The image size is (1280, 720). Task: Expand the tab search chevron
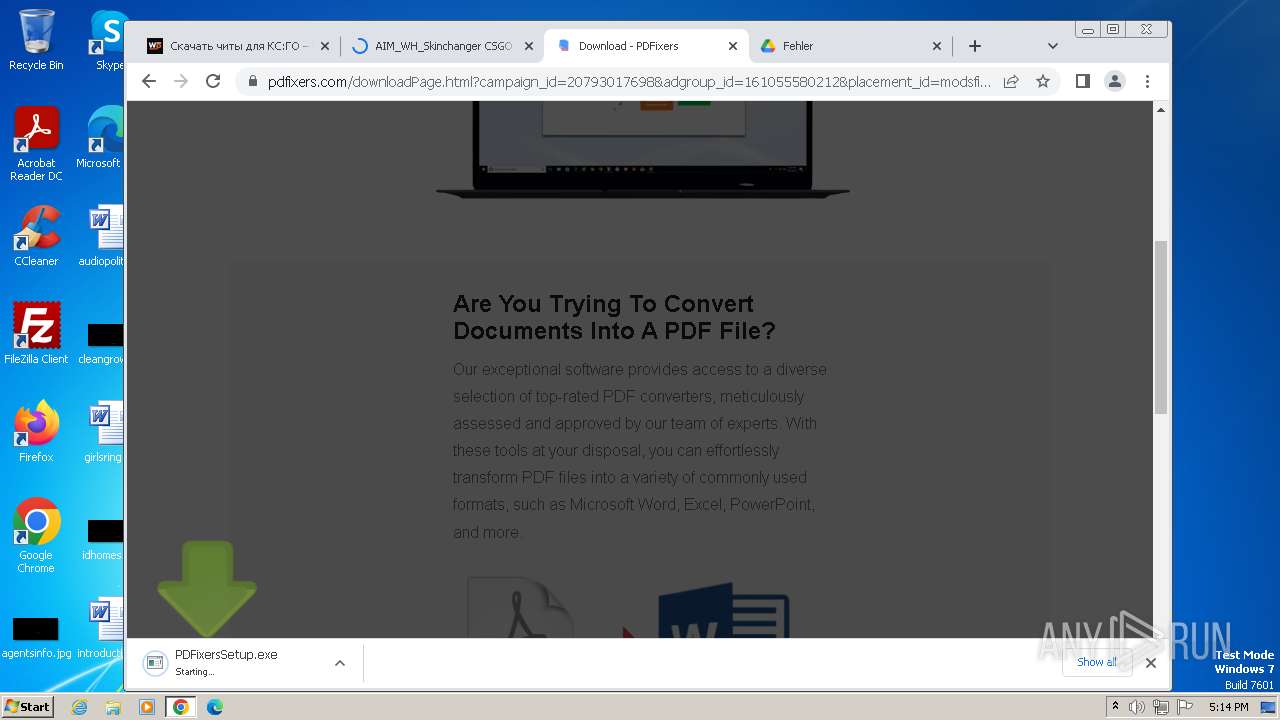(x=1052, y=46)
